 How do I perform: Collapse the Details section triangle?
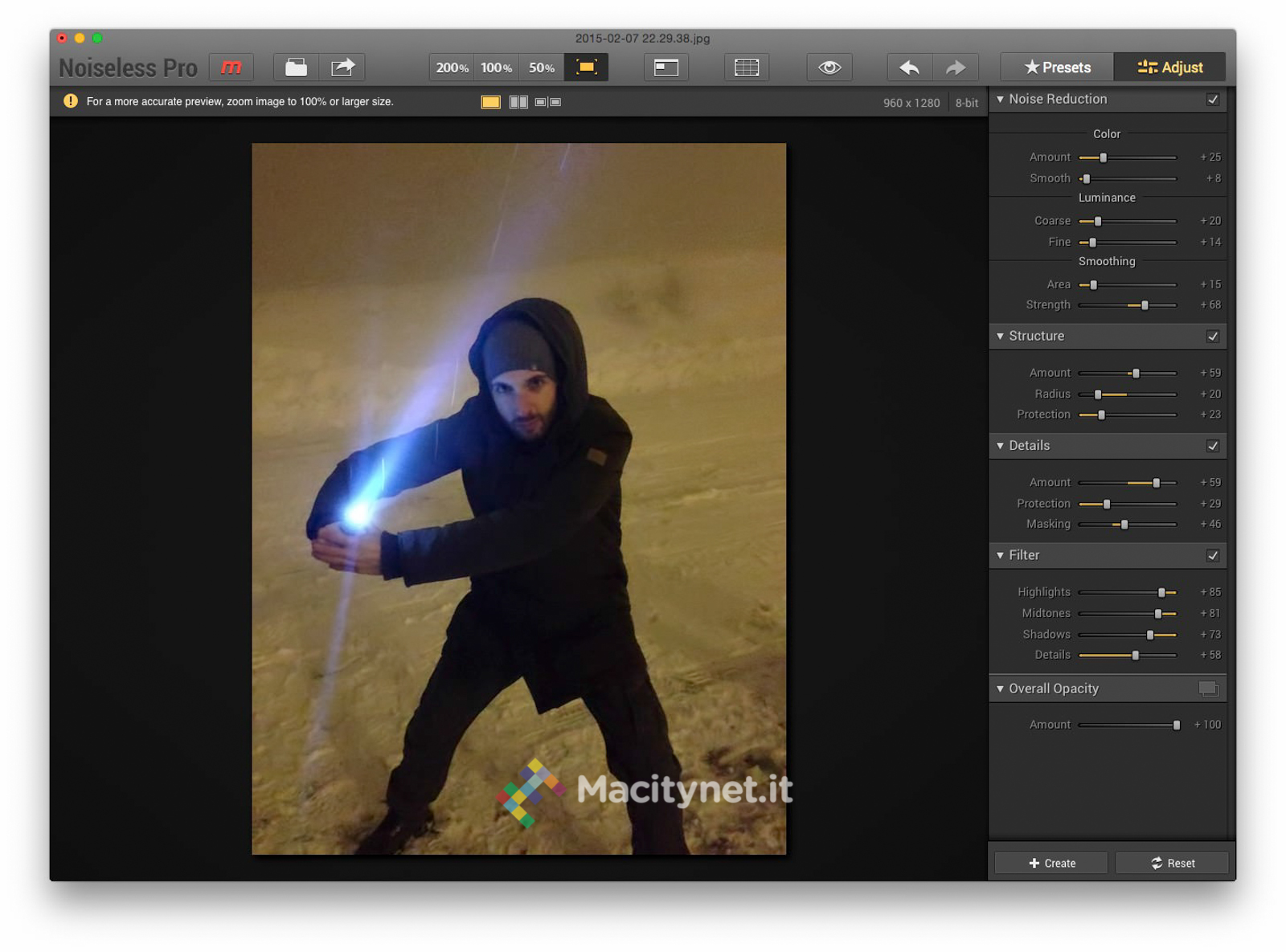click(1000, 446)
